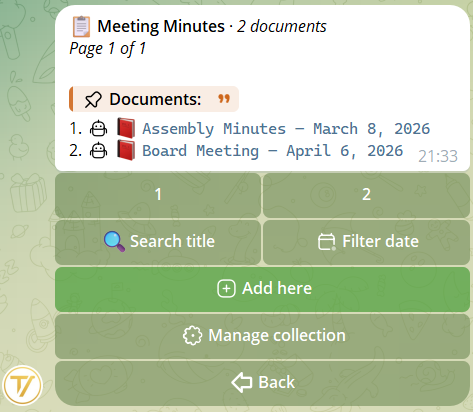This screenshot has width=473, height=412.
Task: Click the pushpin icon next to Documents
Action: pyautogui.click(x=93, y=99)
